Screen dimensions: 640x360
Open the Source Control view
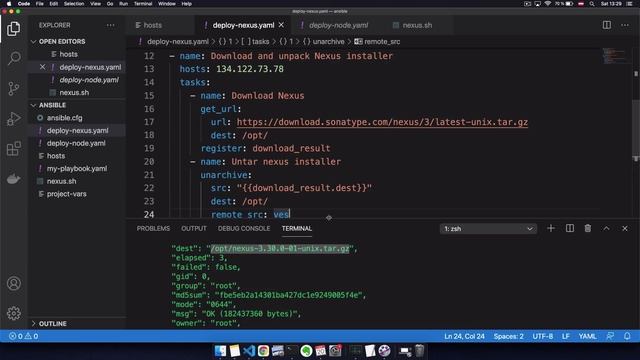point(13,88)
